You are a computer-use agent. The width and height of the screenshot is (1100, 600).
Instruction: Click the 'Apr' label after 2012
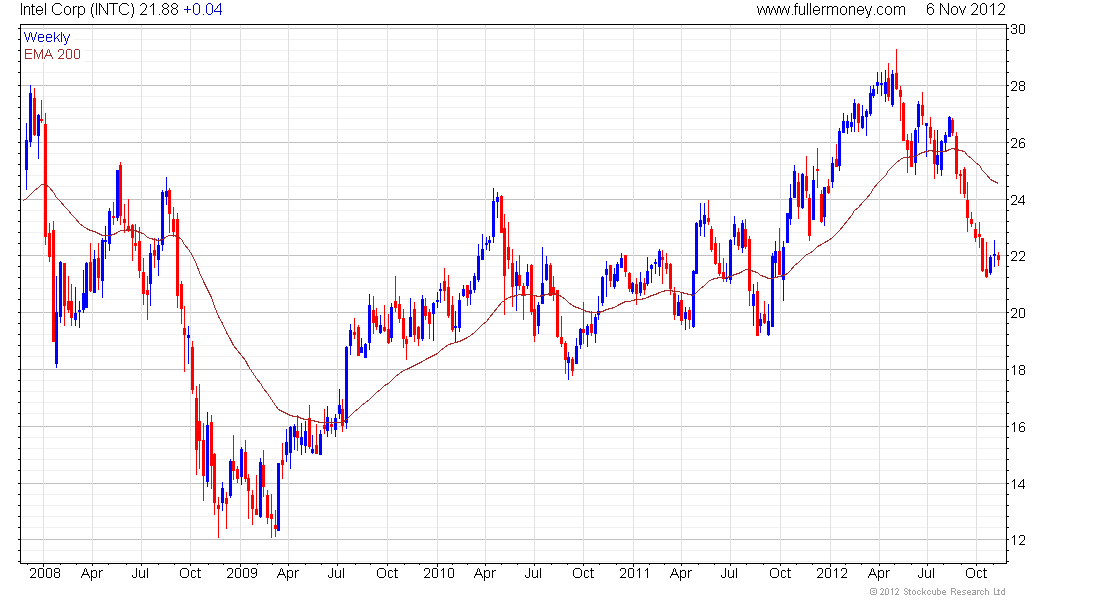[878, 573]
